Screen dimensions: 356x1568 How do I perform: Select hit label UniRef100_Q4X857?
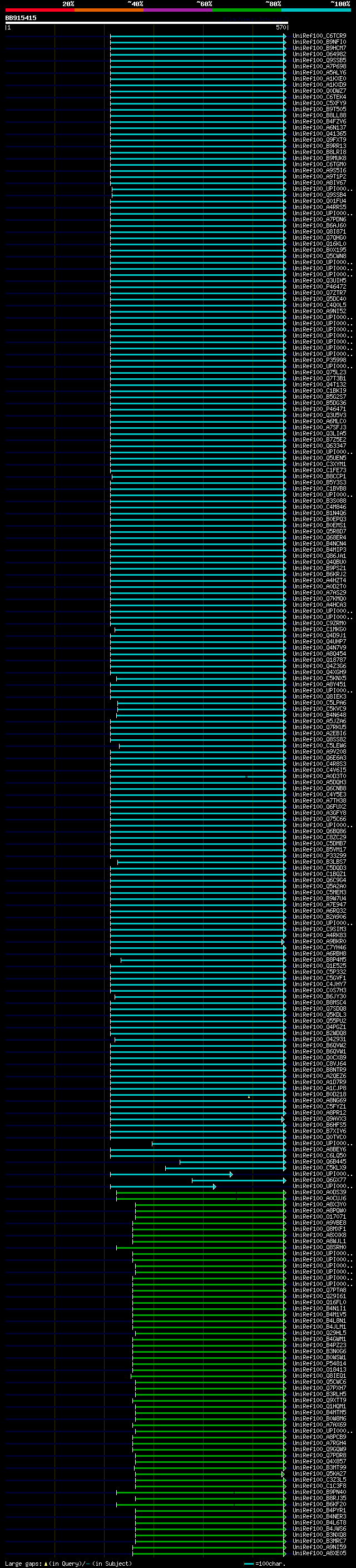point(319,1461)
